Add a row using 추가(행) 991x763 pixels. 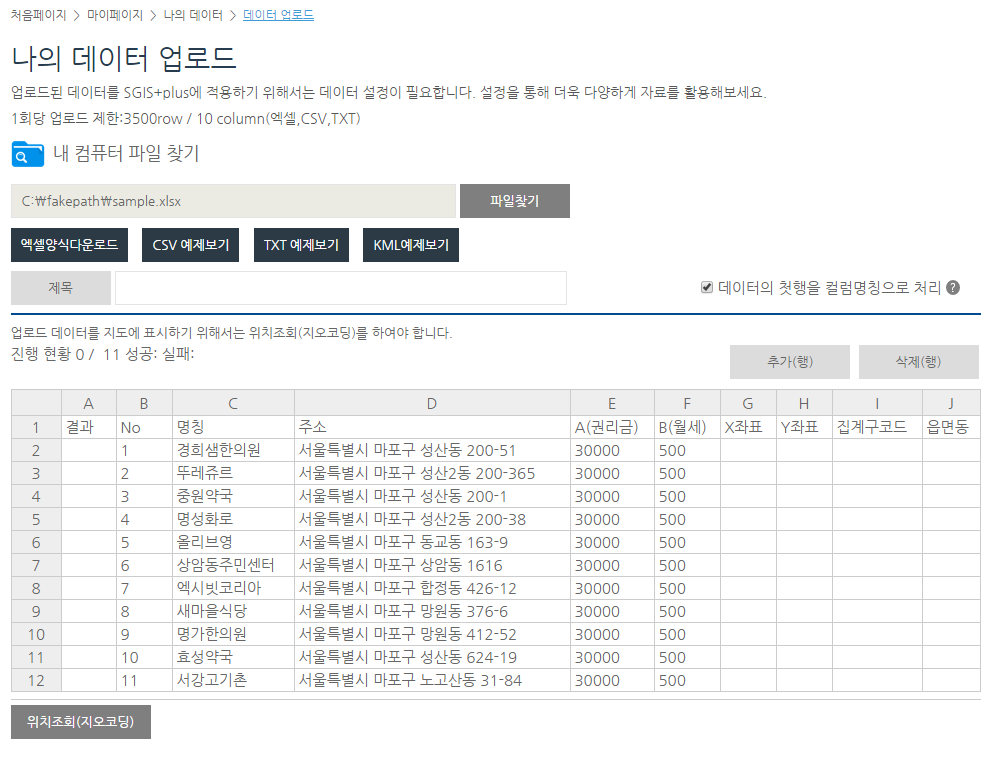[x=789, y=362]
